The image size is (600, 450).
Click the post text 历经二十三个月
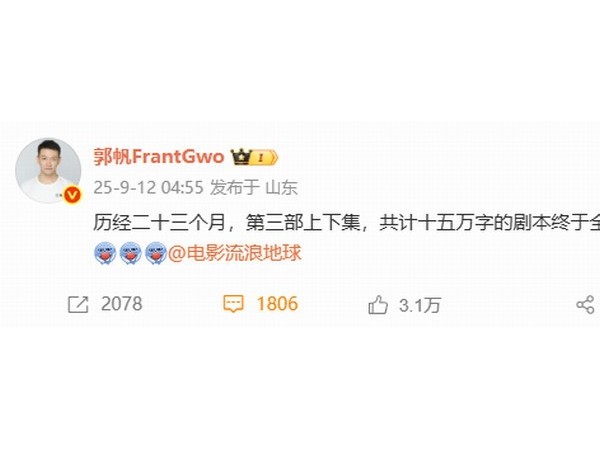(159, 223)
